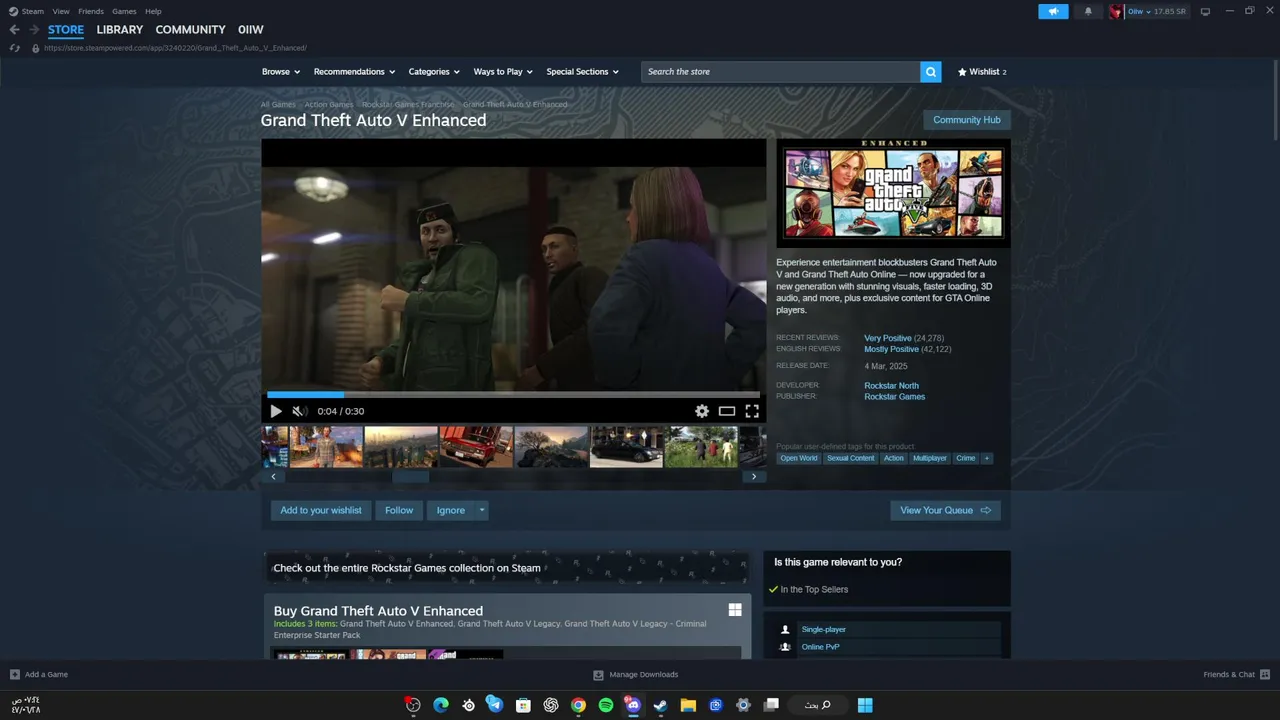This screenshot has height=720, width=1280.
Task: Click the magnifier search button
Action: click(x=931, y=72)
